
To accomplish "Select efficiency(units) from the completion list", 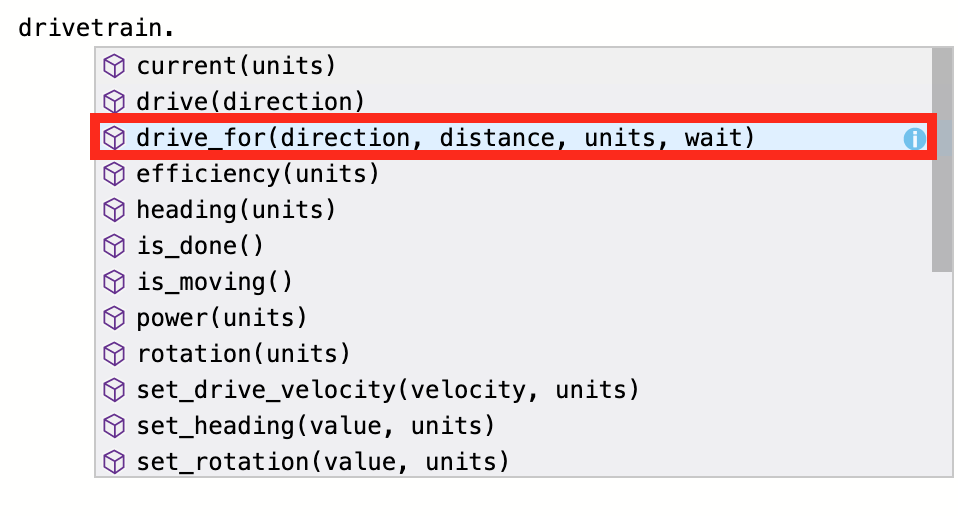I will (258, 174).
